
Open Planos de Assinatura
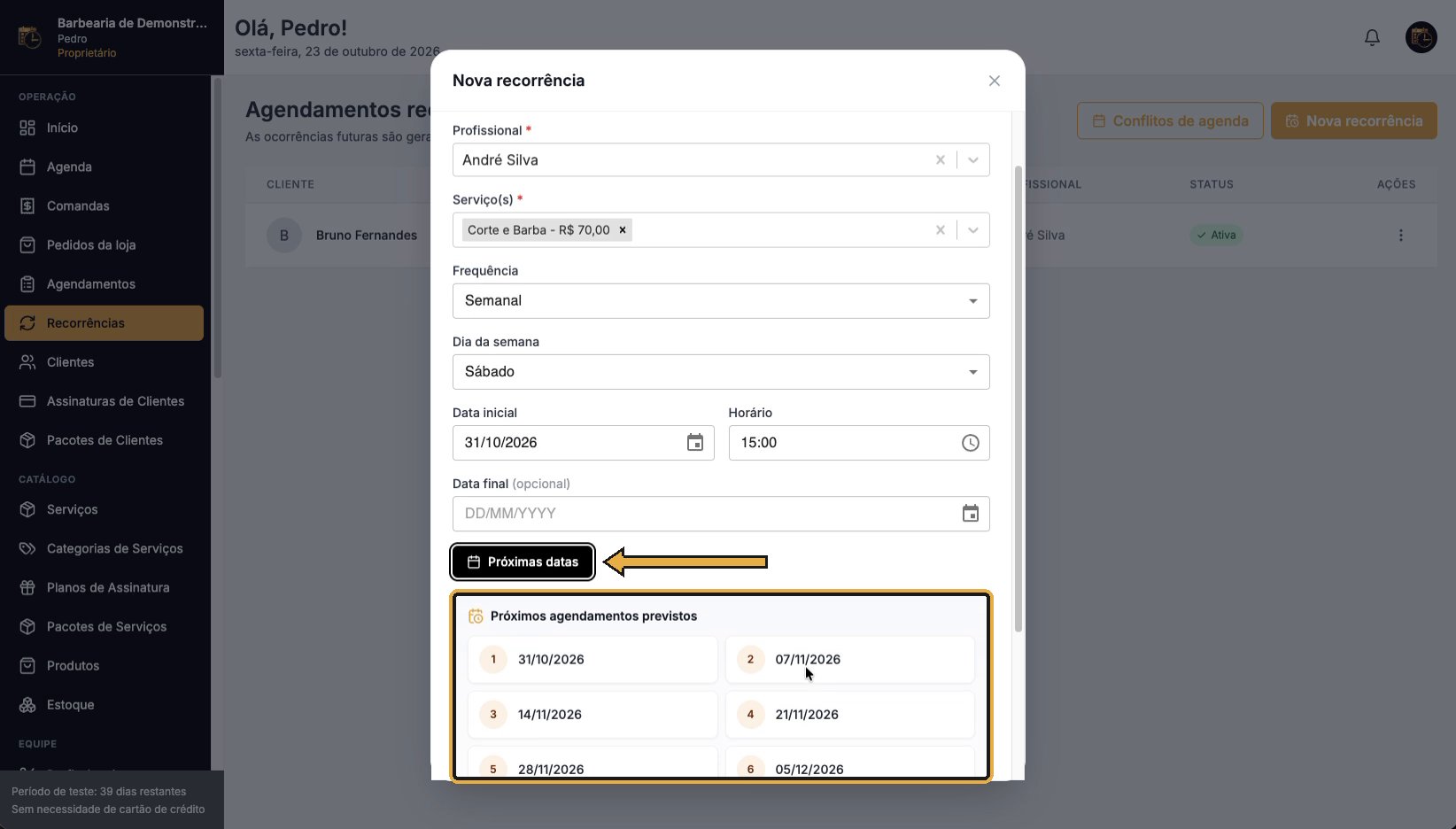pos(105,587)
